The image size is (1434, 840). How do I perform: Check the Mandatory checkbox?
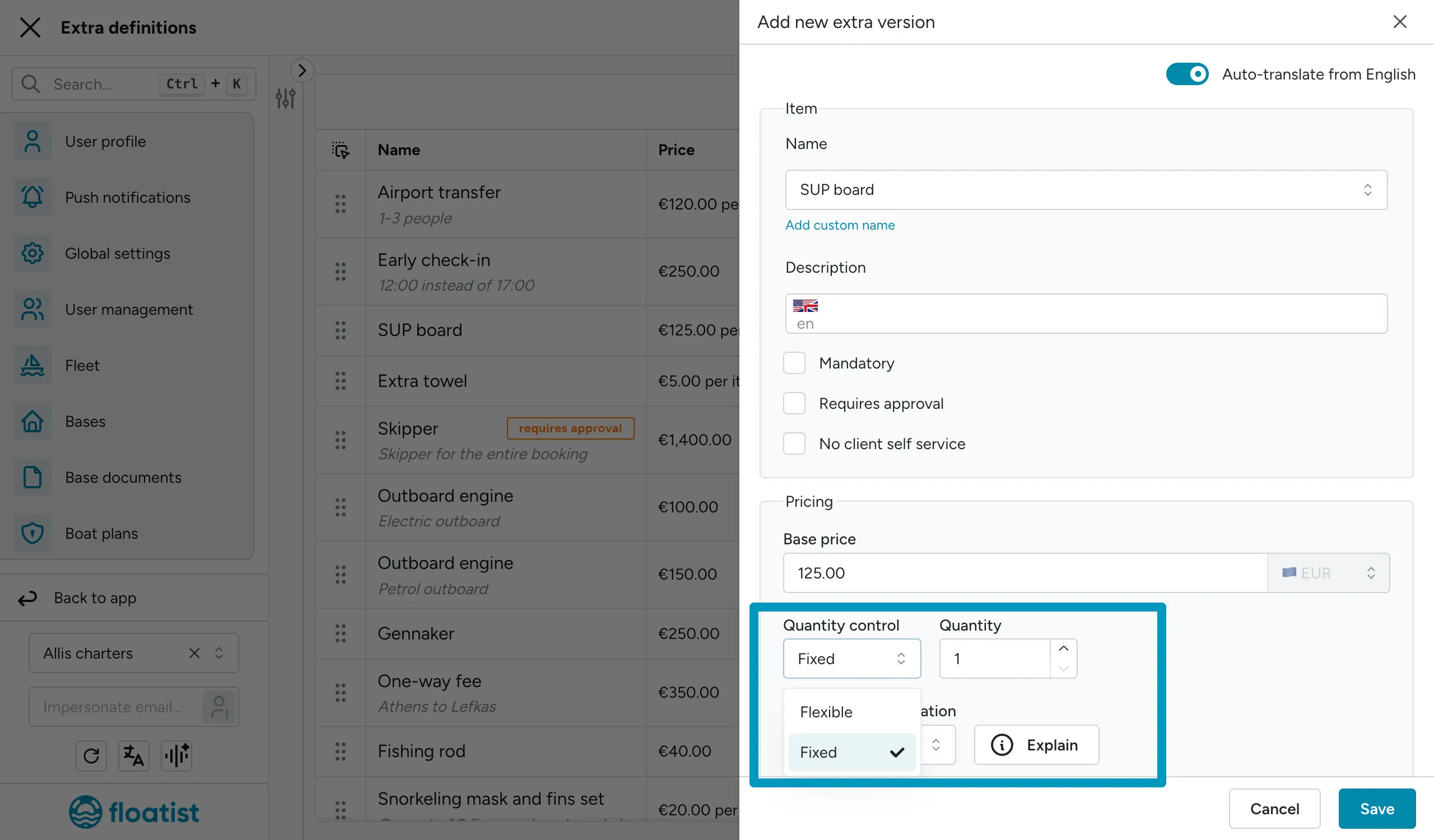pos(794,363)
